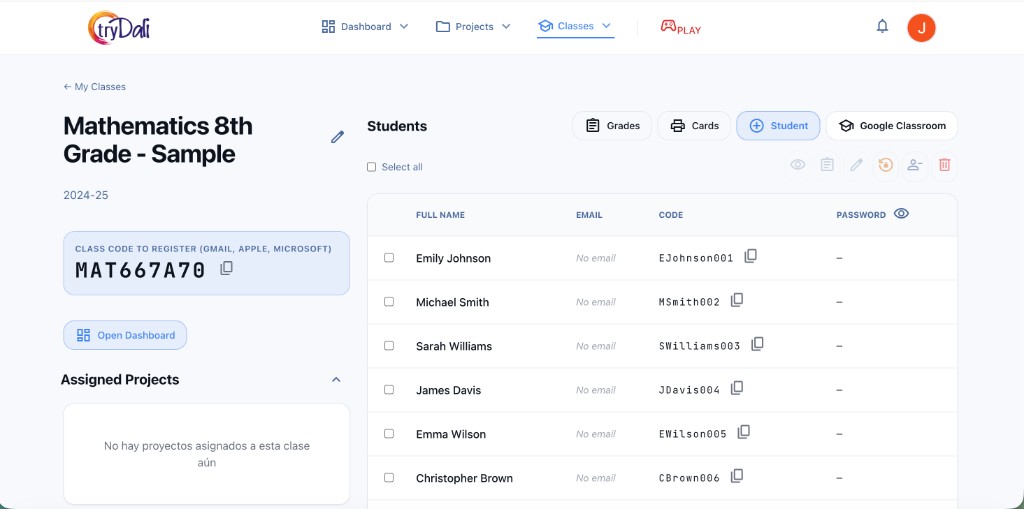
Task: Open the notifications bell
Action: point(882,27)
